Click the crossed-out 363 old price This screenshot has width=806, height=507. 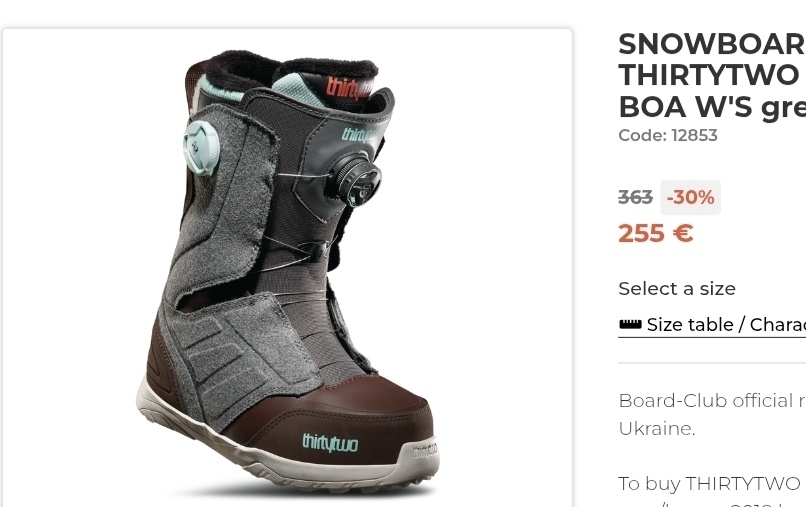(x=635, y=197)
